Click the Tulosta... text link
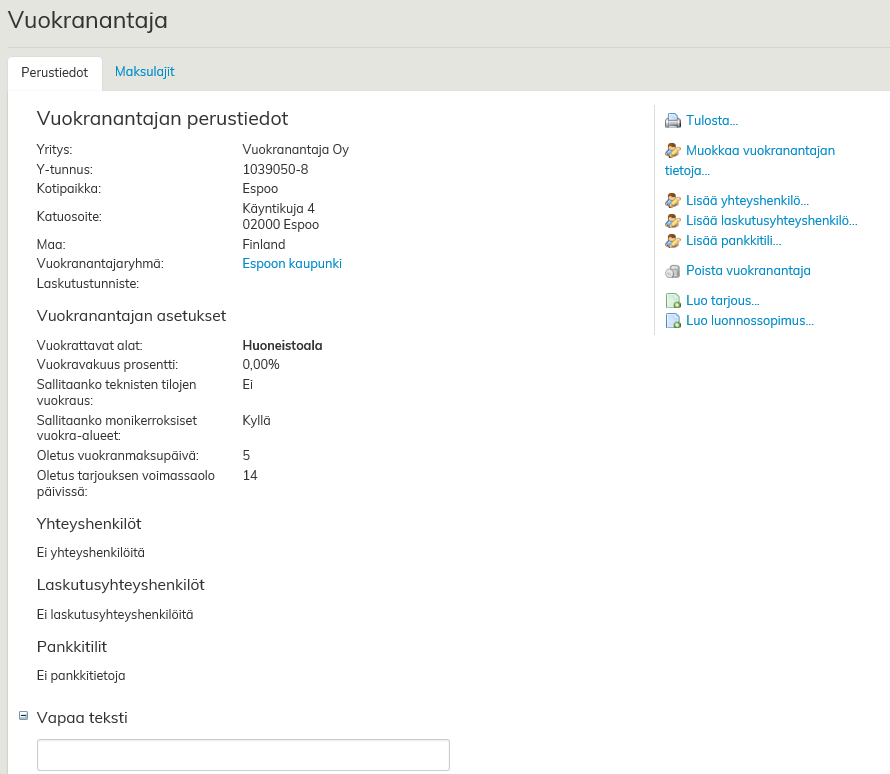The width and height of the screenshot is (890, 774). (x=711, y=121)
